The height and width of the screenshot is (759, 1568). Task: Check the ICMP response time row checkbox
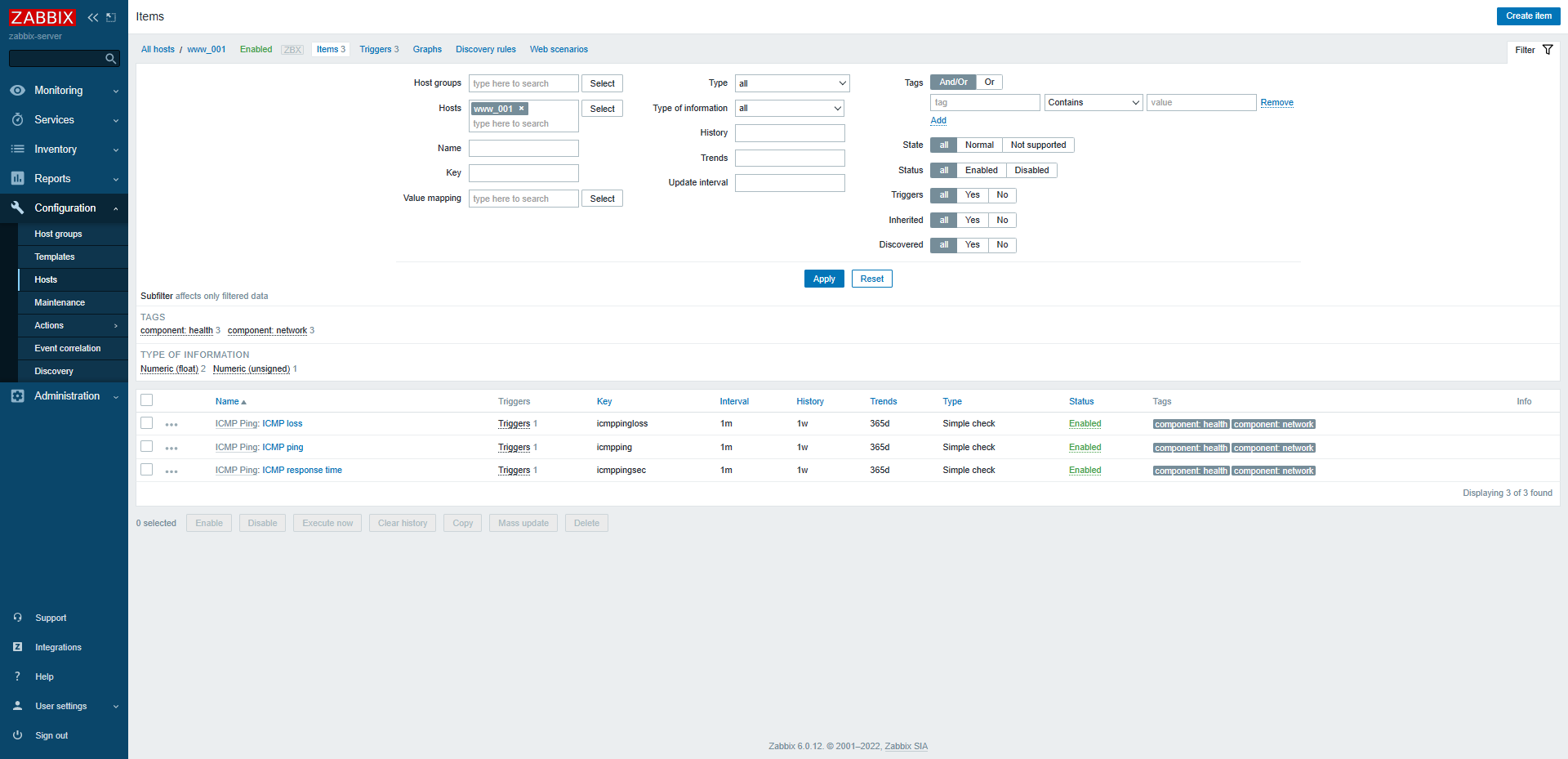[147, 470]
